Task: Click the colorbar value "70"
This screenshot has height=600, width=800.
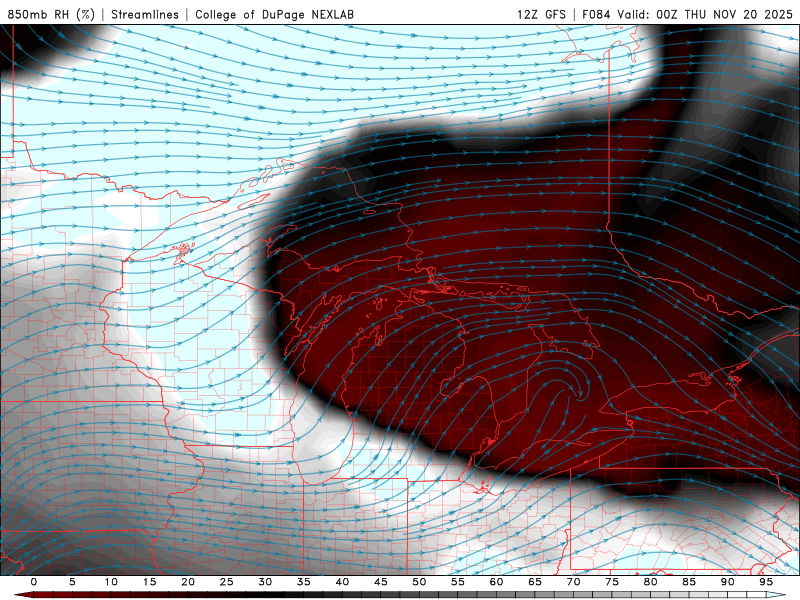Action: point(573,582)
